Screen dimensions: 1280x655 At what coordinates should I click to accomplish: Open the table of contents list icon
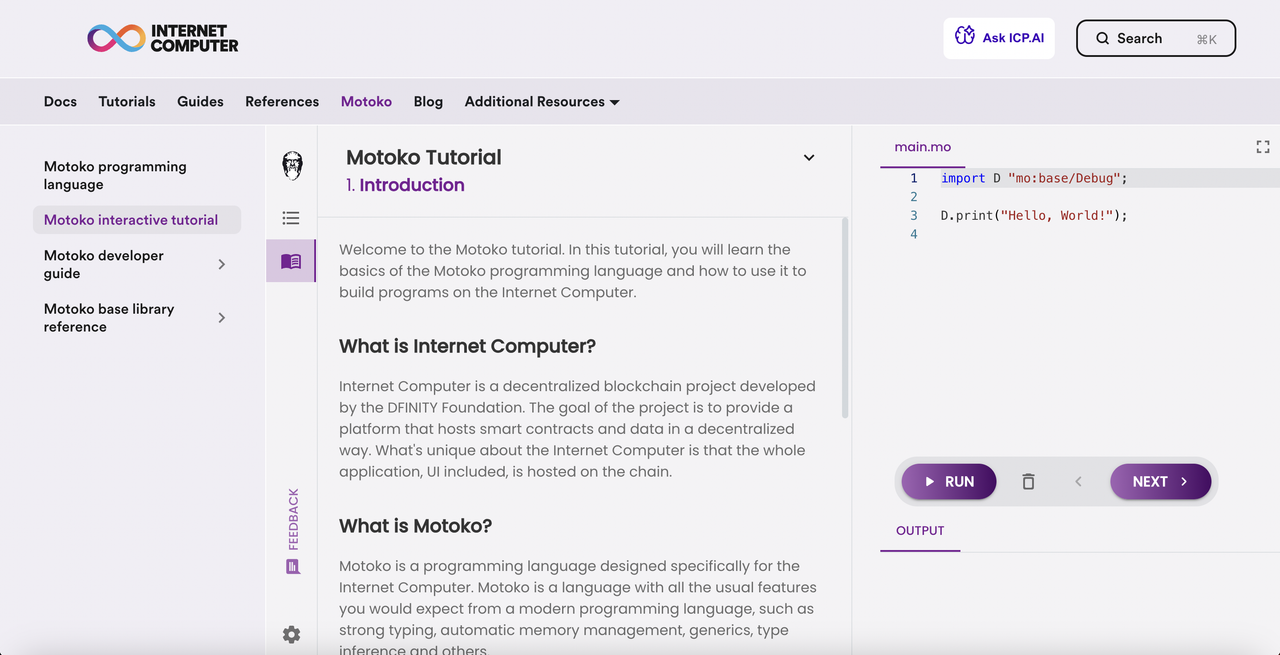pyautogui.click(x=291, y=218)
